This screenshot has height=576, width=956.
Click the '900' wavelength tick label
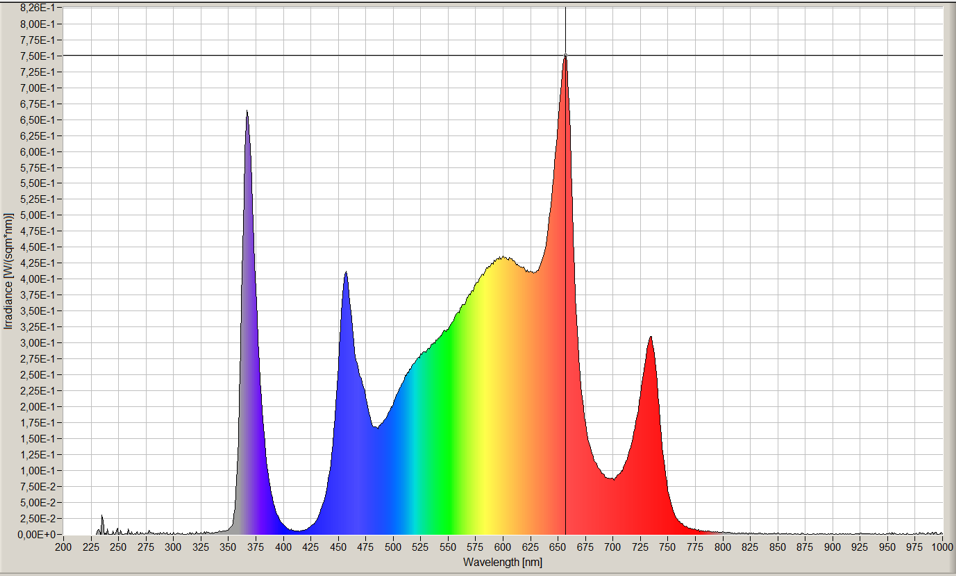pos(833,547)
